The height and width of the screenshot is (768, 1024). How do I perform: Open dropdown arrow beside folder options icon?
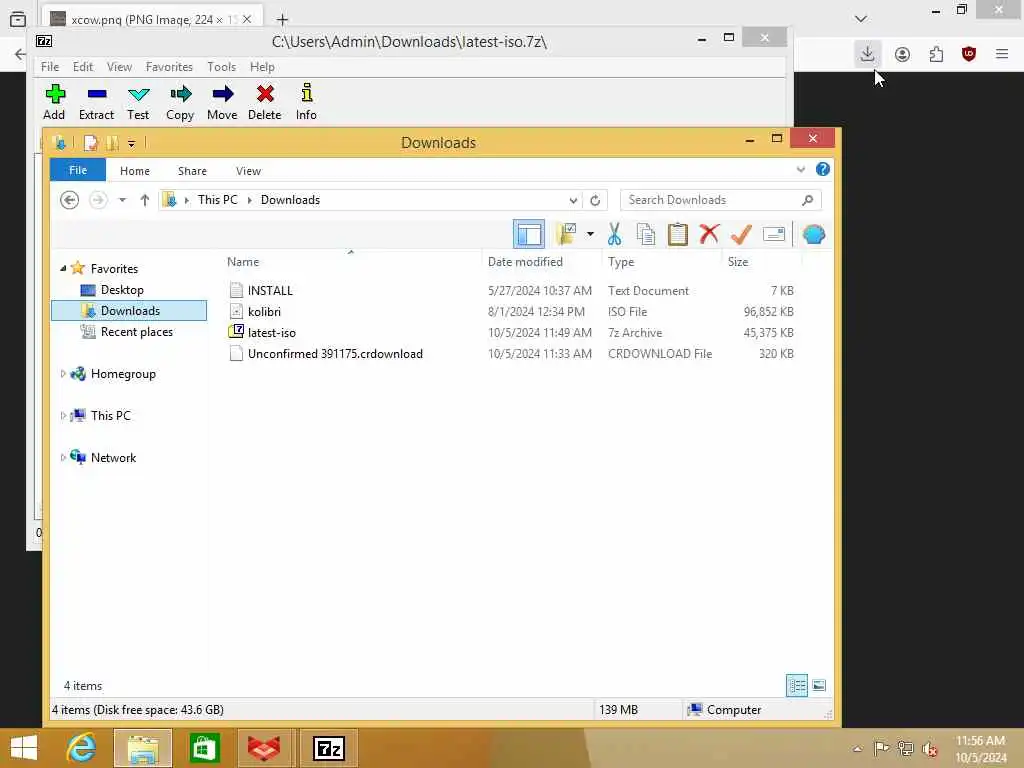click(590, 234)
